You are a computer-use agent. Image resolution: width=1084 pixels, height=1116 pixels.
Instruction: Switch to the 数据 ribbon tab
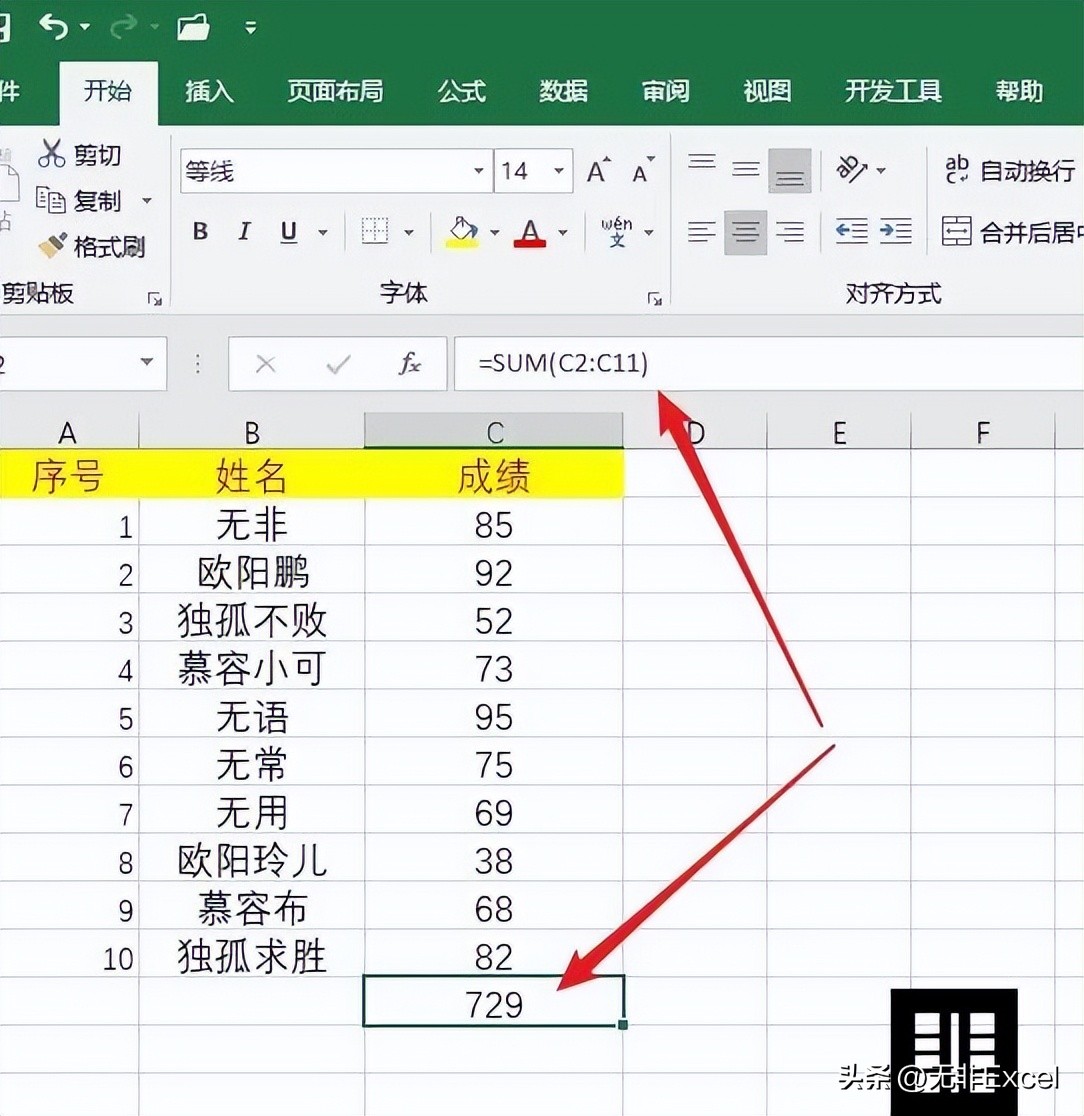coord(563,92)
